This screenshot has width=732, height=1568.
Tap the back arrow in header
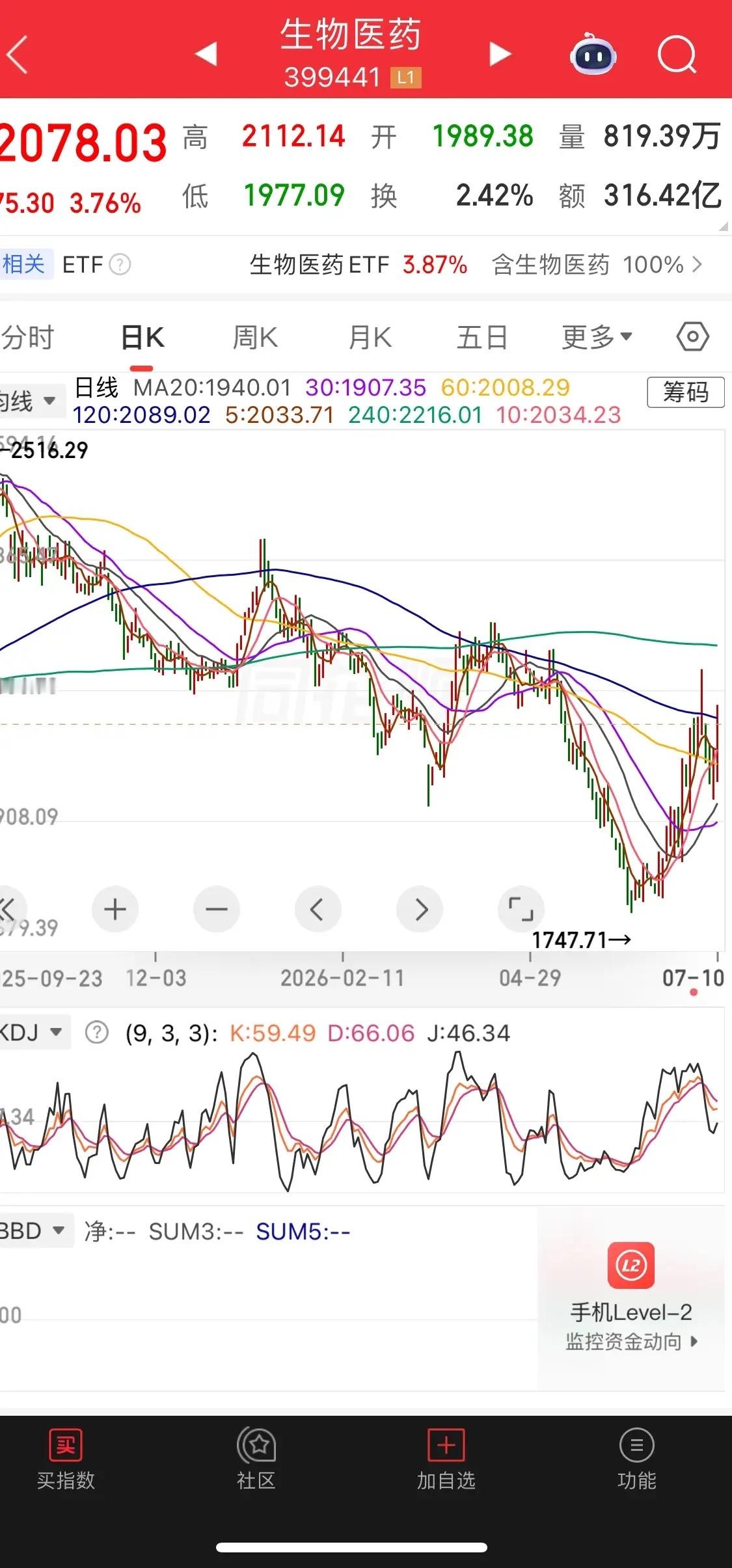[x=18, y=55]
